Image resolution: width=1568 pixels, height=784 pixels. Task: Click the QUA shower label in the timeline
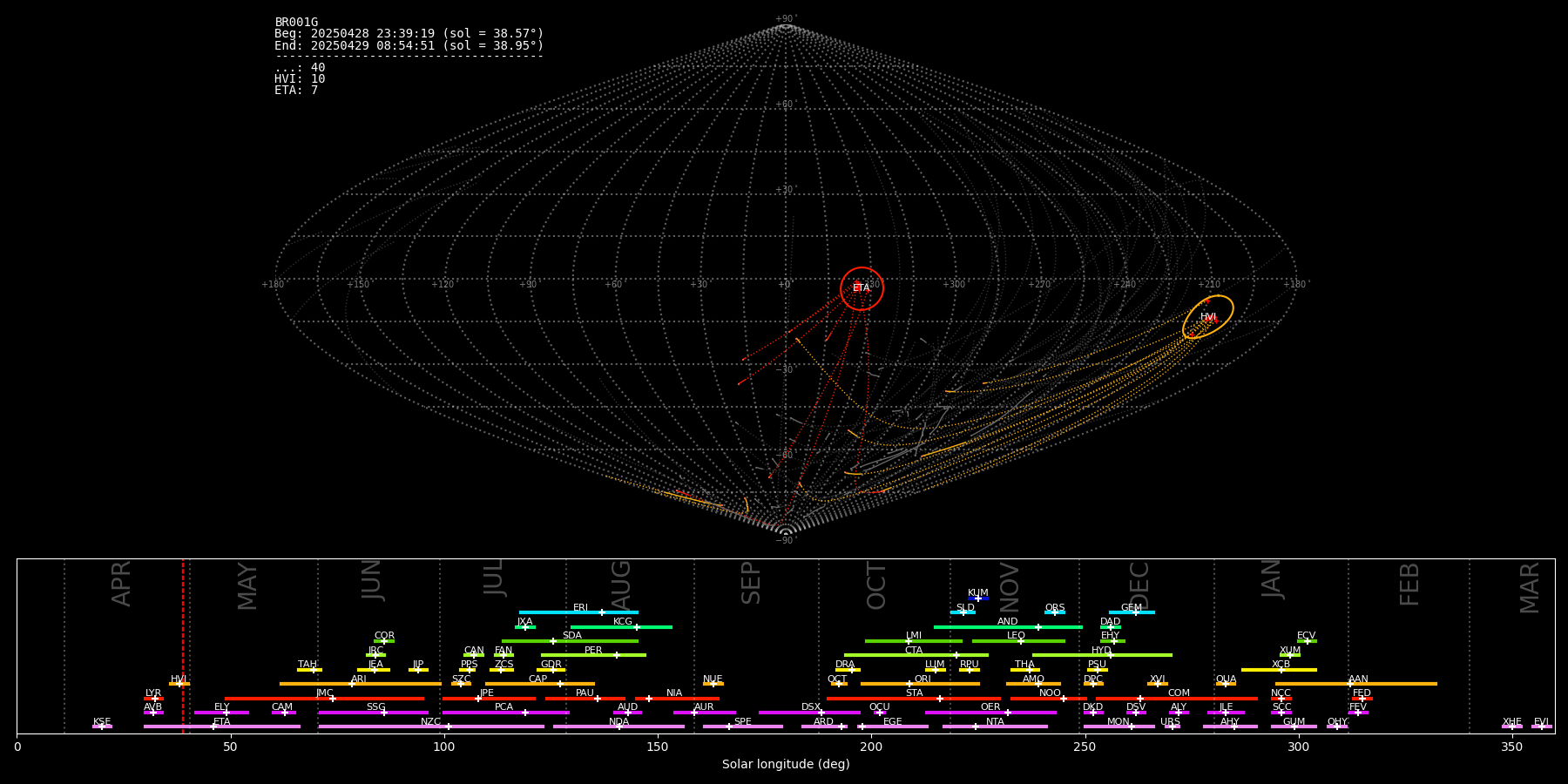tap(1227, 679)
